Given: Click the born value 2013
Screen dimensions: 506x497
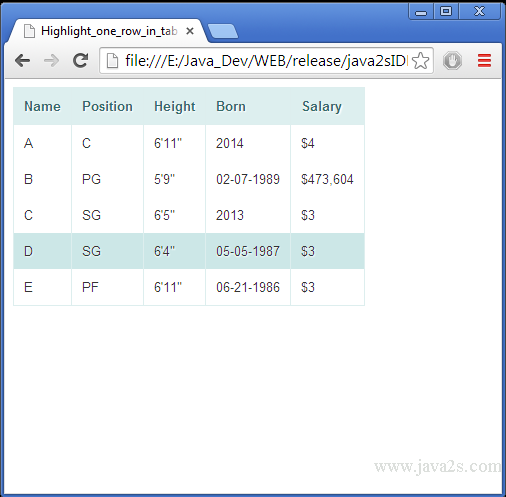Looking at the screenshot, I should coord(248,215).
